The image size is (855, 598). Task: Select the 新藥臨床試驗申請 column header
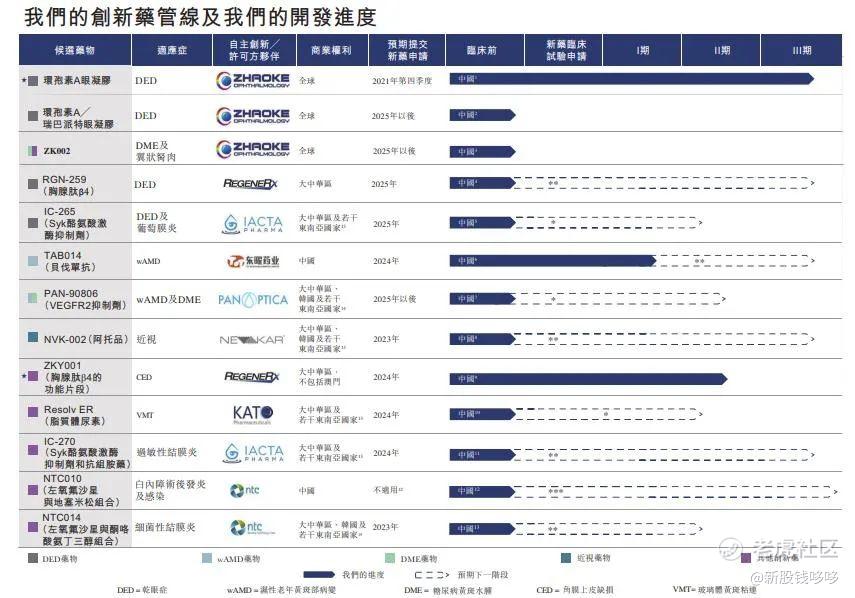[x=564, y=50]
